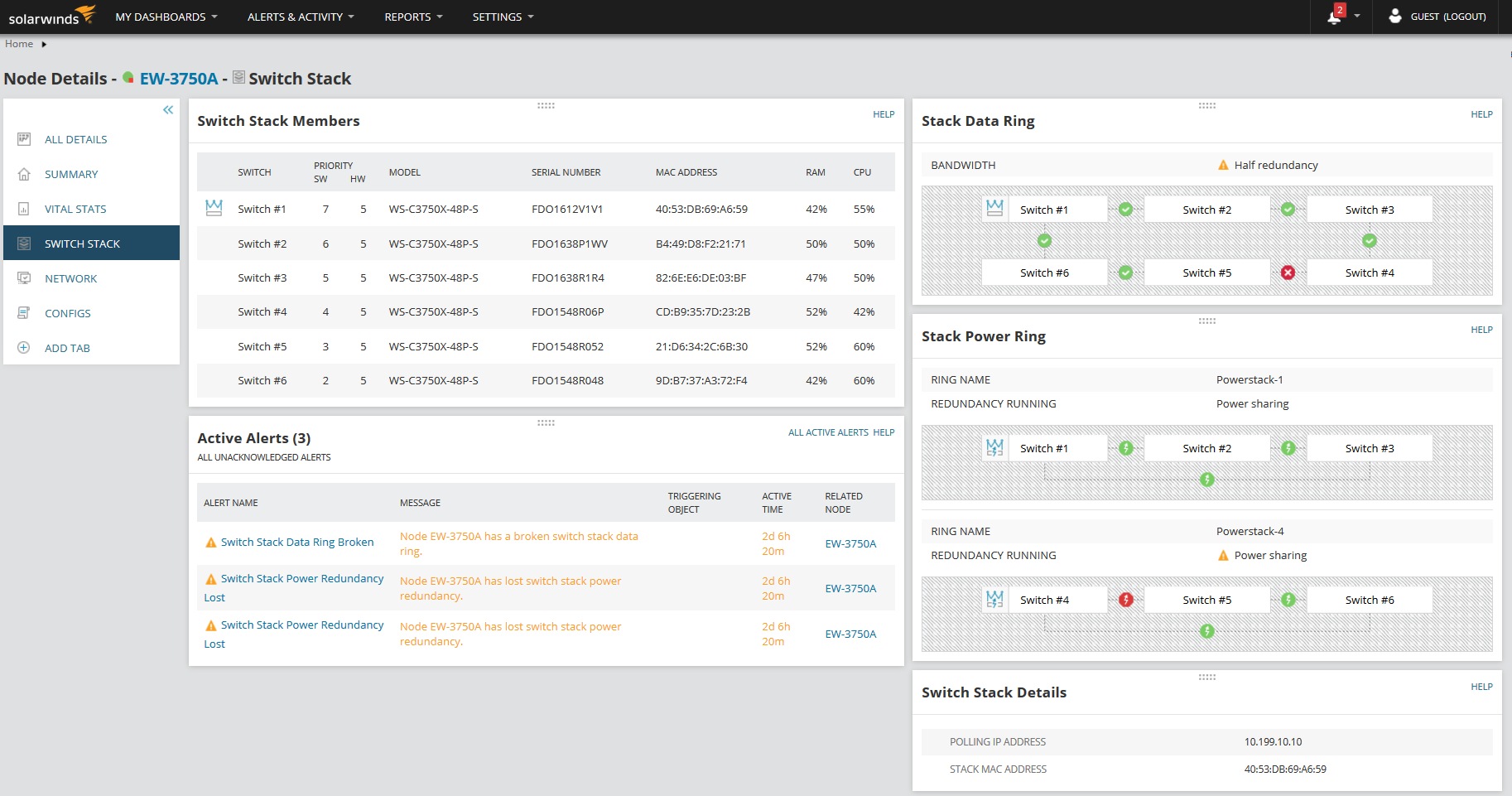Click the master crown icon in Stack Data Ring diagram
The image size is (1512, 796).
tap(994, 209)
